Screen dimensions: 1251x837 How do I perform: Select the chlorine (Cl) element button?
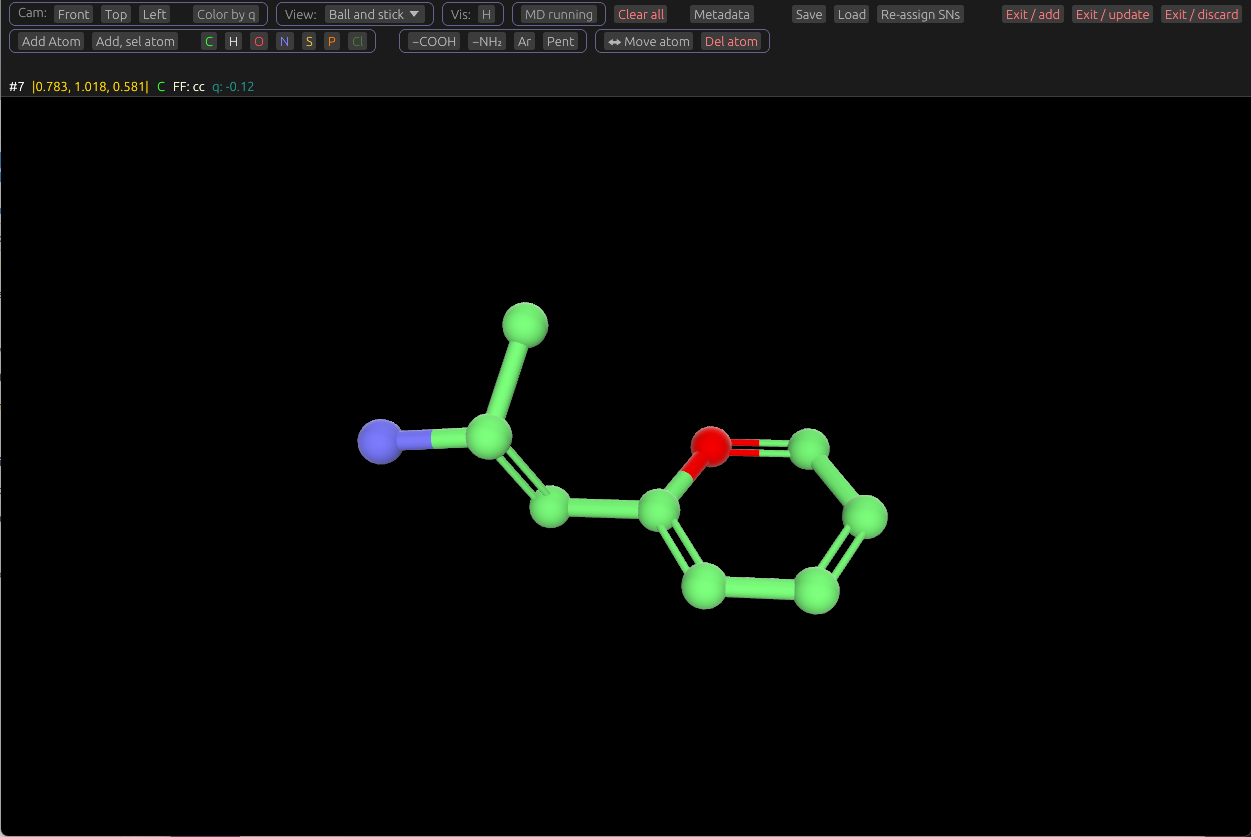click(x=357, y=42)
